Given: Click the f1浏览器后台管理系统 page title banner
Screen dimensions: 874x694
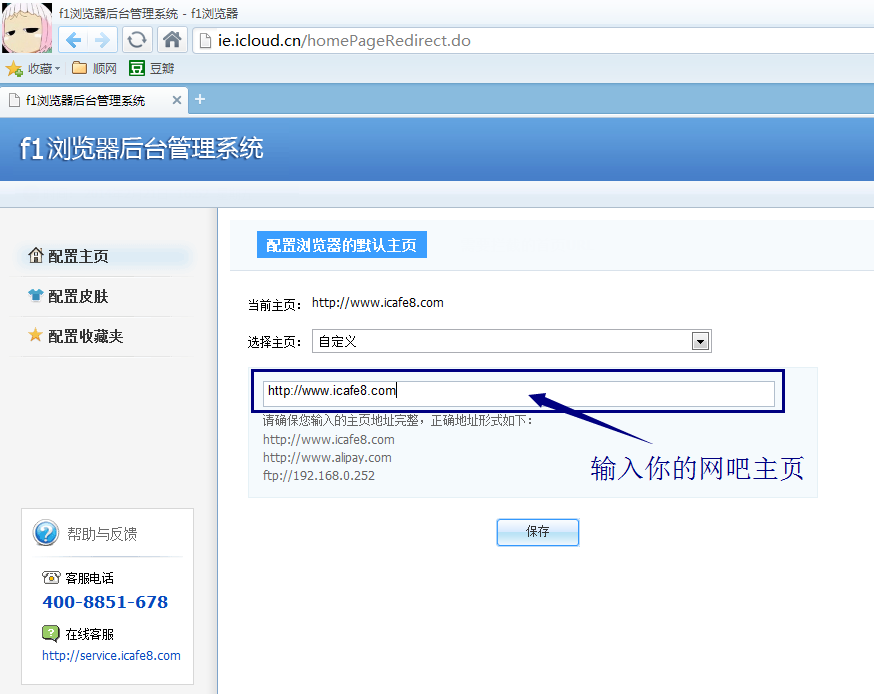Looking at the screenshot, I should [142, 149].
